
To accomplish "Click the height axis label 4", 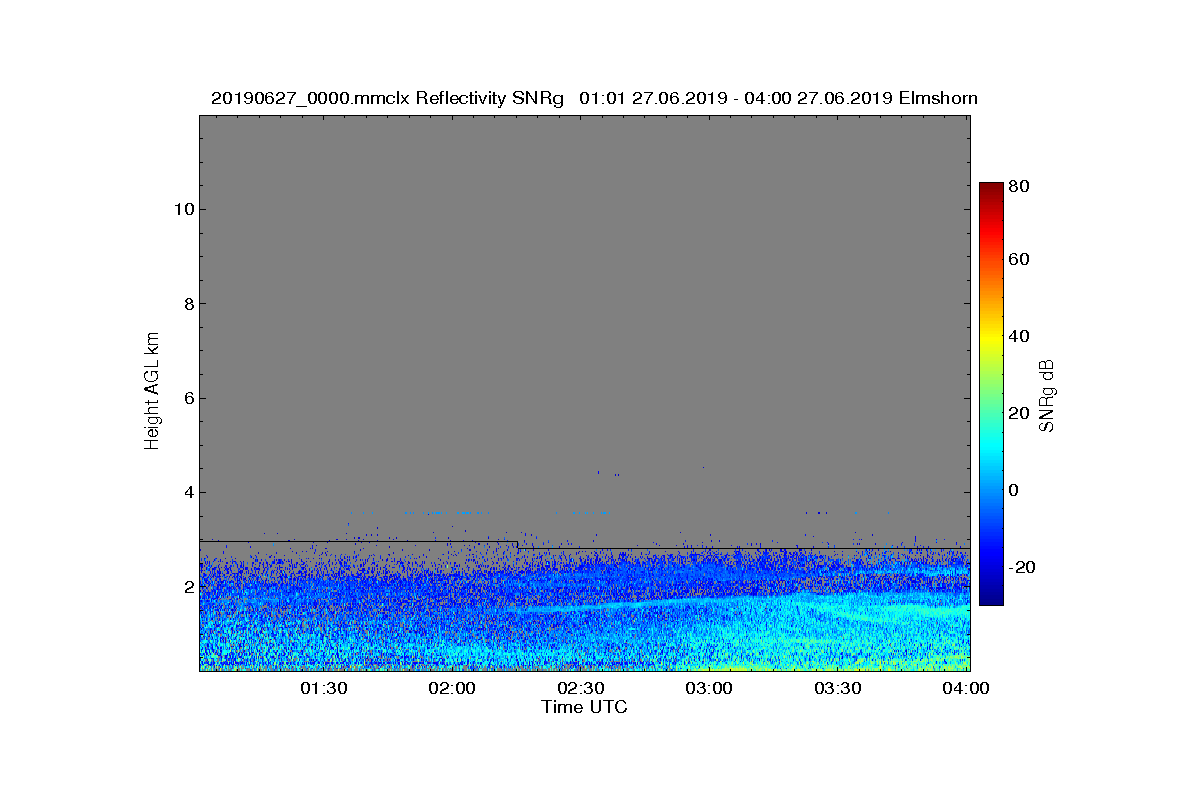I will 187,492.
